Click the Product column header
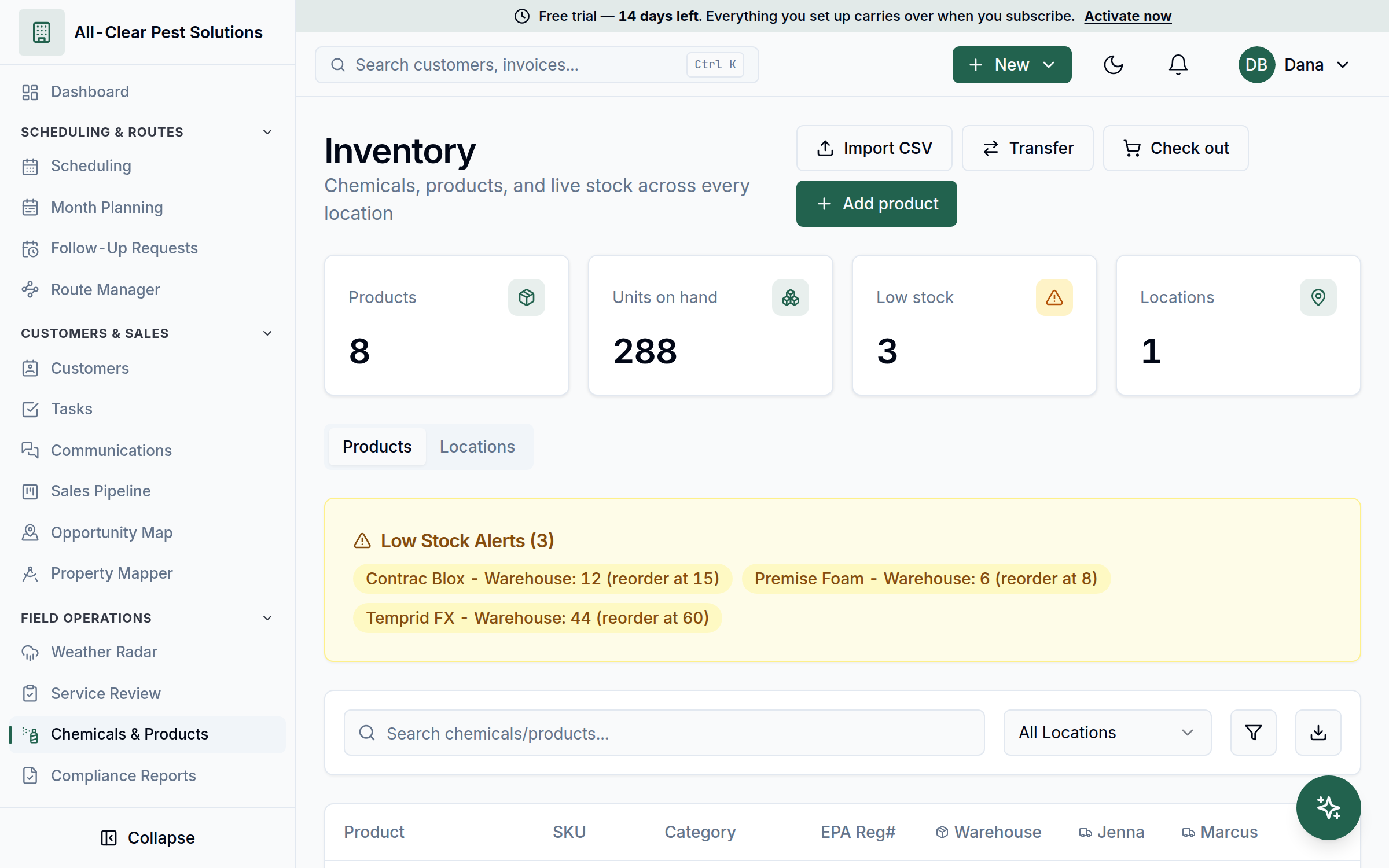This screenshot has height=868, width=1389. point(374,832)
